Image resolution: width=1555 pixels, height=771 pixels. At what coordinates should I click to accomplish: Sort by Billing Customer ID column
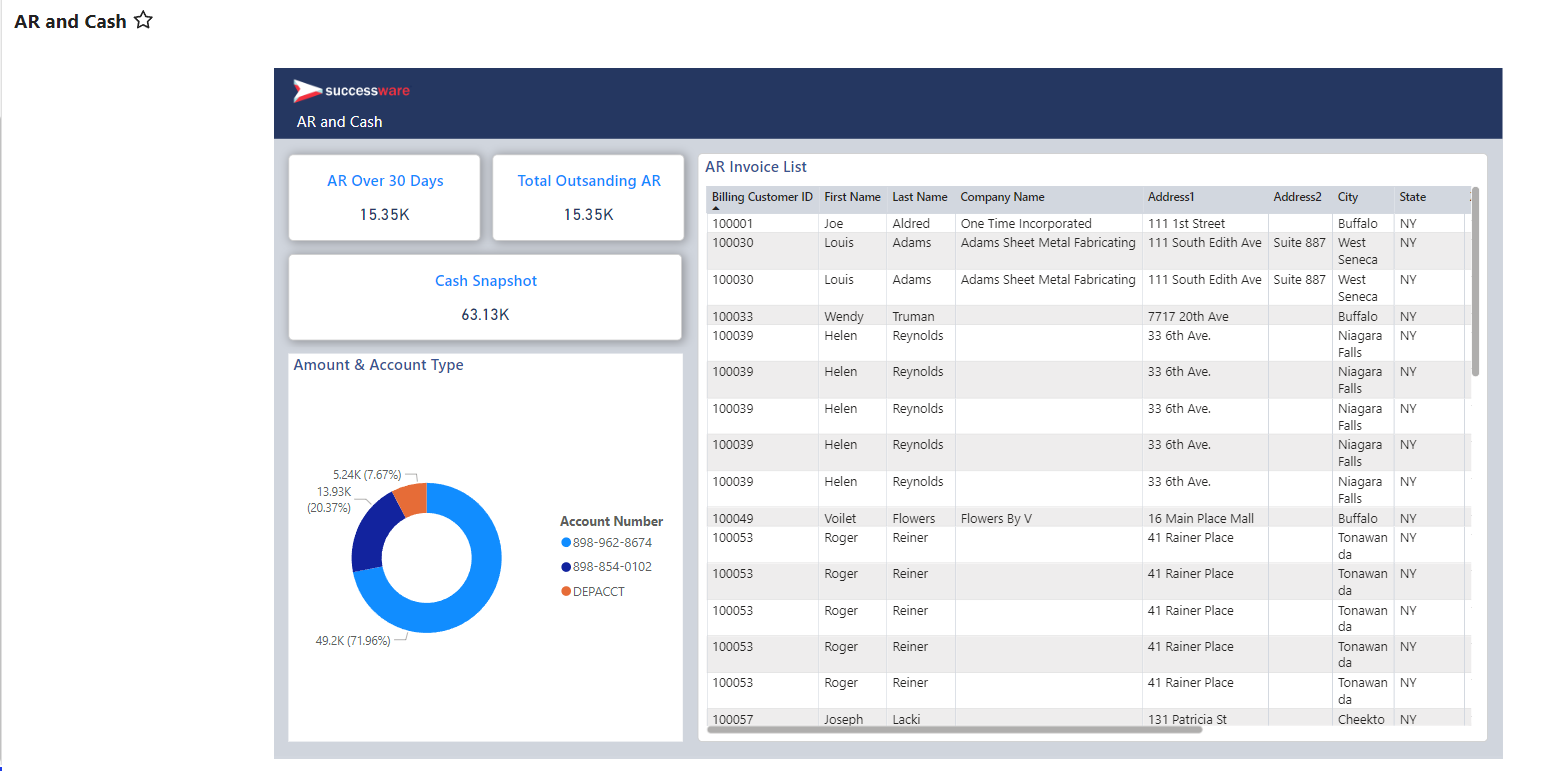762,197
